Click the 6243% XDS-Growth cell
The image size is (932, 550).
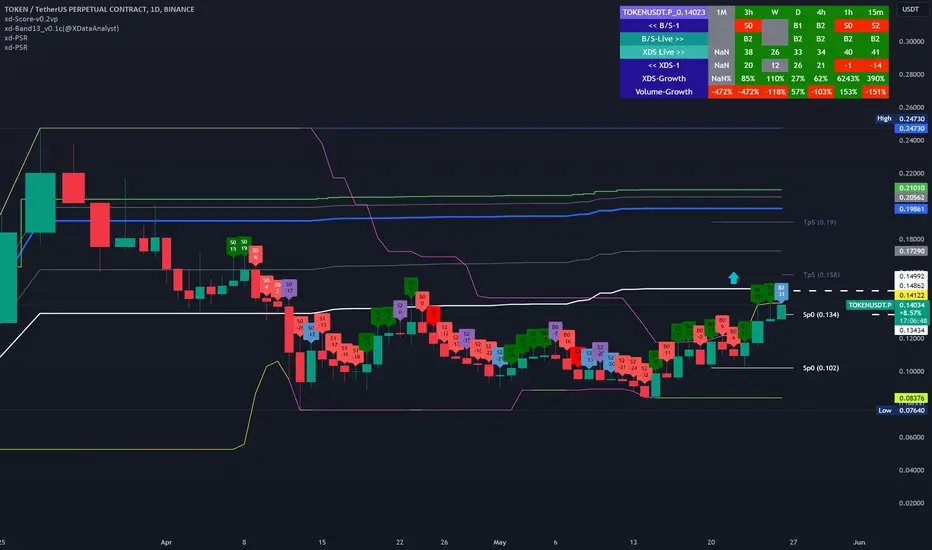[x=848, y=78]
